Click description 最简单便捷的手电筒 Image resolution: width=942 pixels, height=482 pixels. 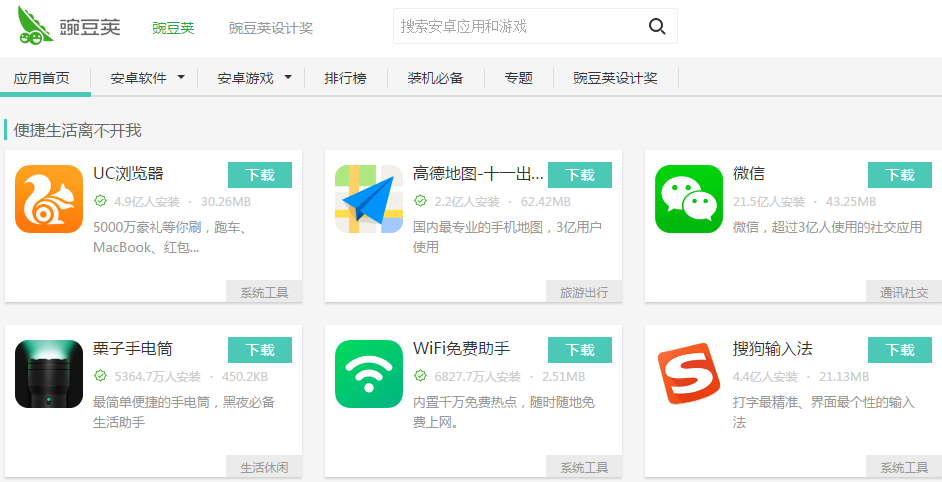point(184,412)
